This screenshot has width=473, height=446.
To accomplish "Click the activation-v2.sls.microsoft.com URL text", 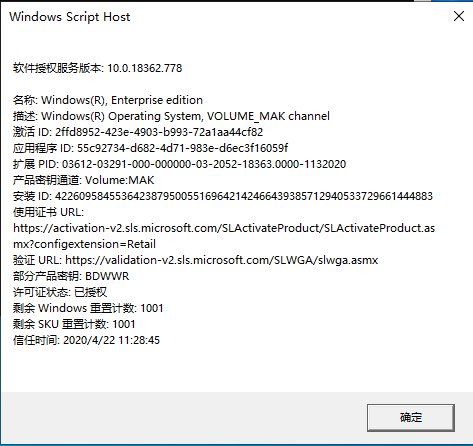I will click(224, 228).
